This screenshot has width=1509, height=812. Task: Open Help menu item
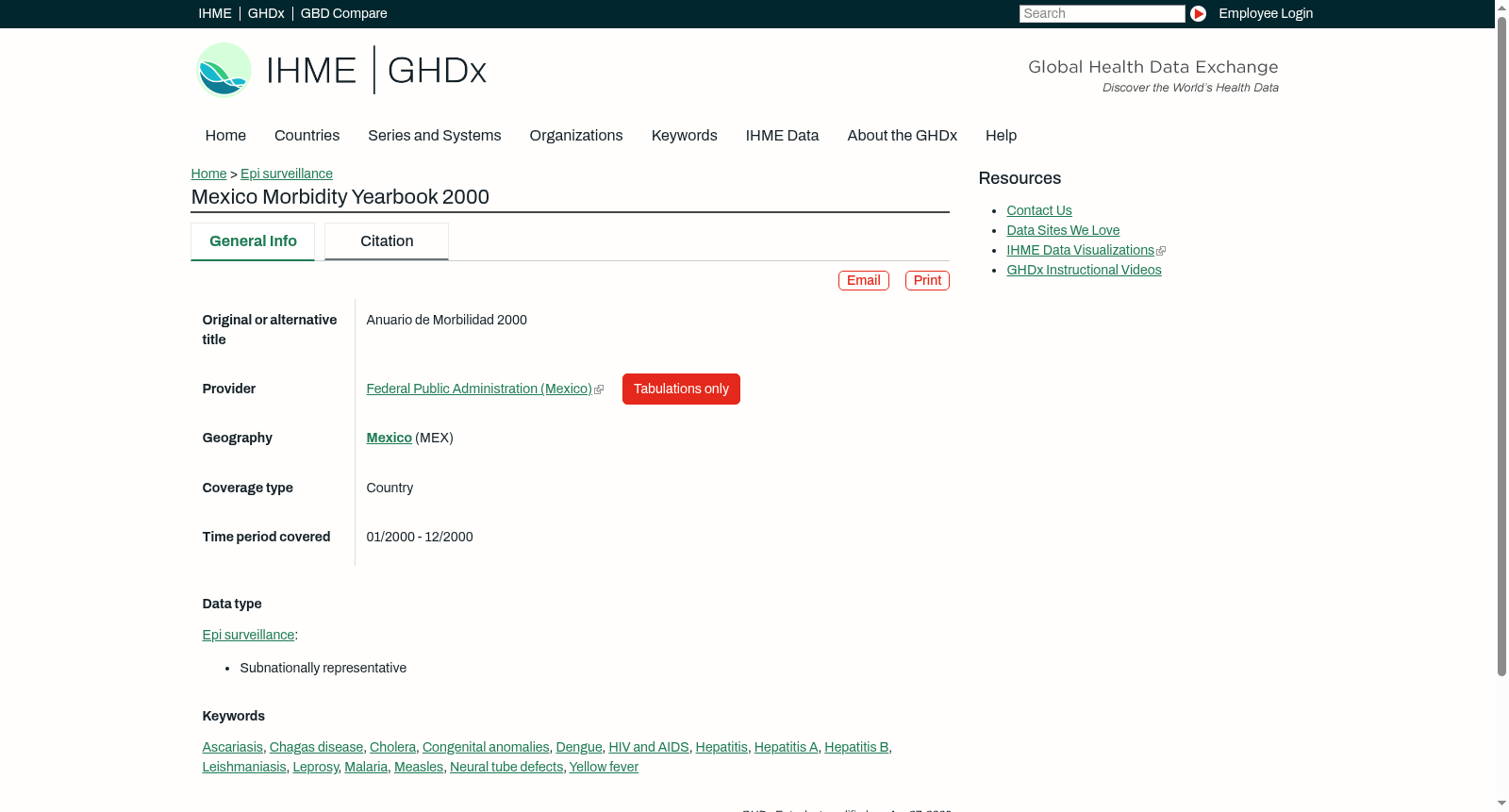point(1002,135)
